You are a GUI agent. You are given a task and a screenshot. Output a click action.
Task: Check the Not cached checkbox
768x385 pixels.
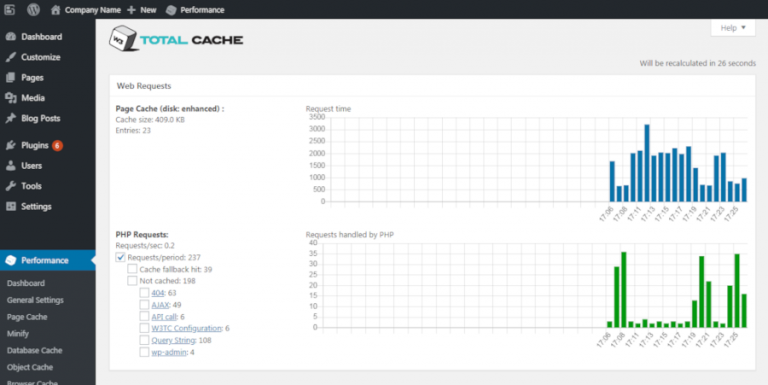(x=132, y=281)
